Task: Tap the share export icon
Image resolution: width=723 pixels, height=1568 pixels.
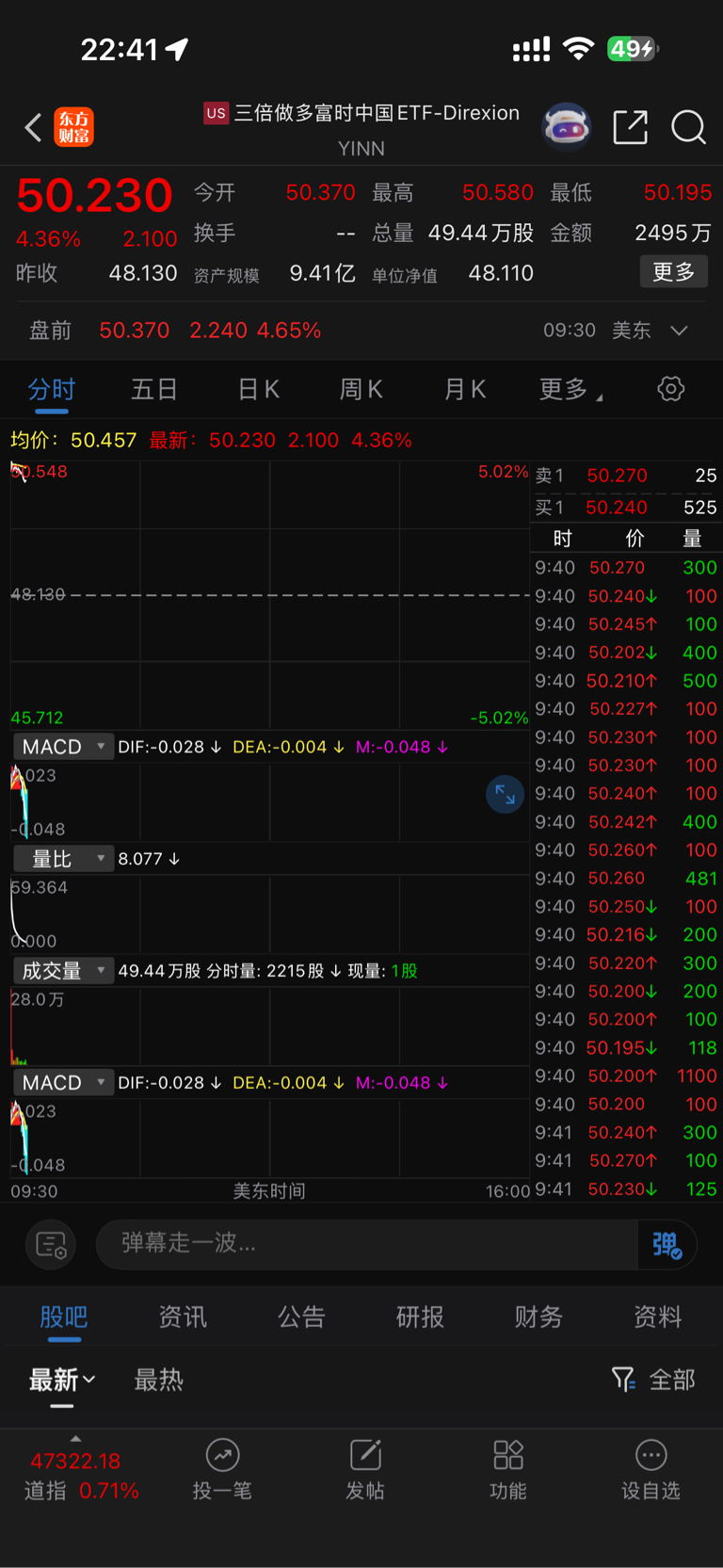Action: [x=630, y=126]
